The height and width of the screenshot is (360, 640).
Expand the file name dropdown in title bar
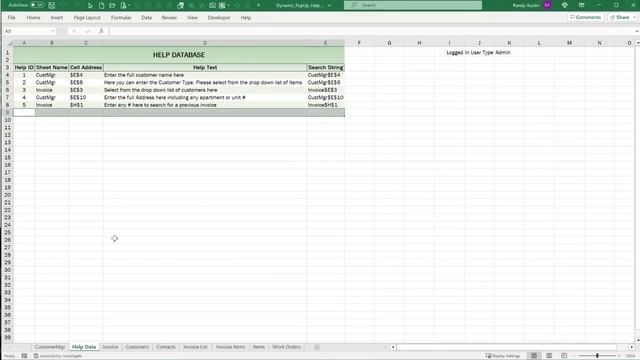pyautogui.click(x=329, y=5)
